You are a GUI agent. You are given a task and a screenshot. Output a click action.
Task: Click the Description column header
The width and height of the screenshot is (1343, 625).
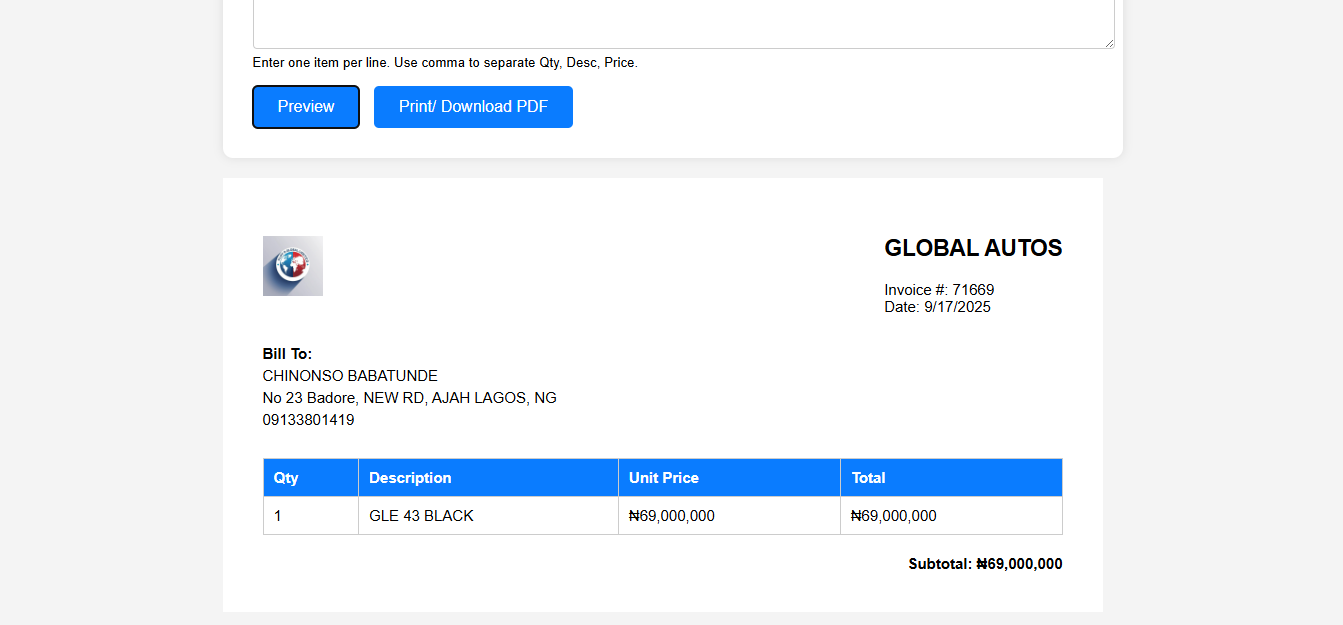coord(410,478)
